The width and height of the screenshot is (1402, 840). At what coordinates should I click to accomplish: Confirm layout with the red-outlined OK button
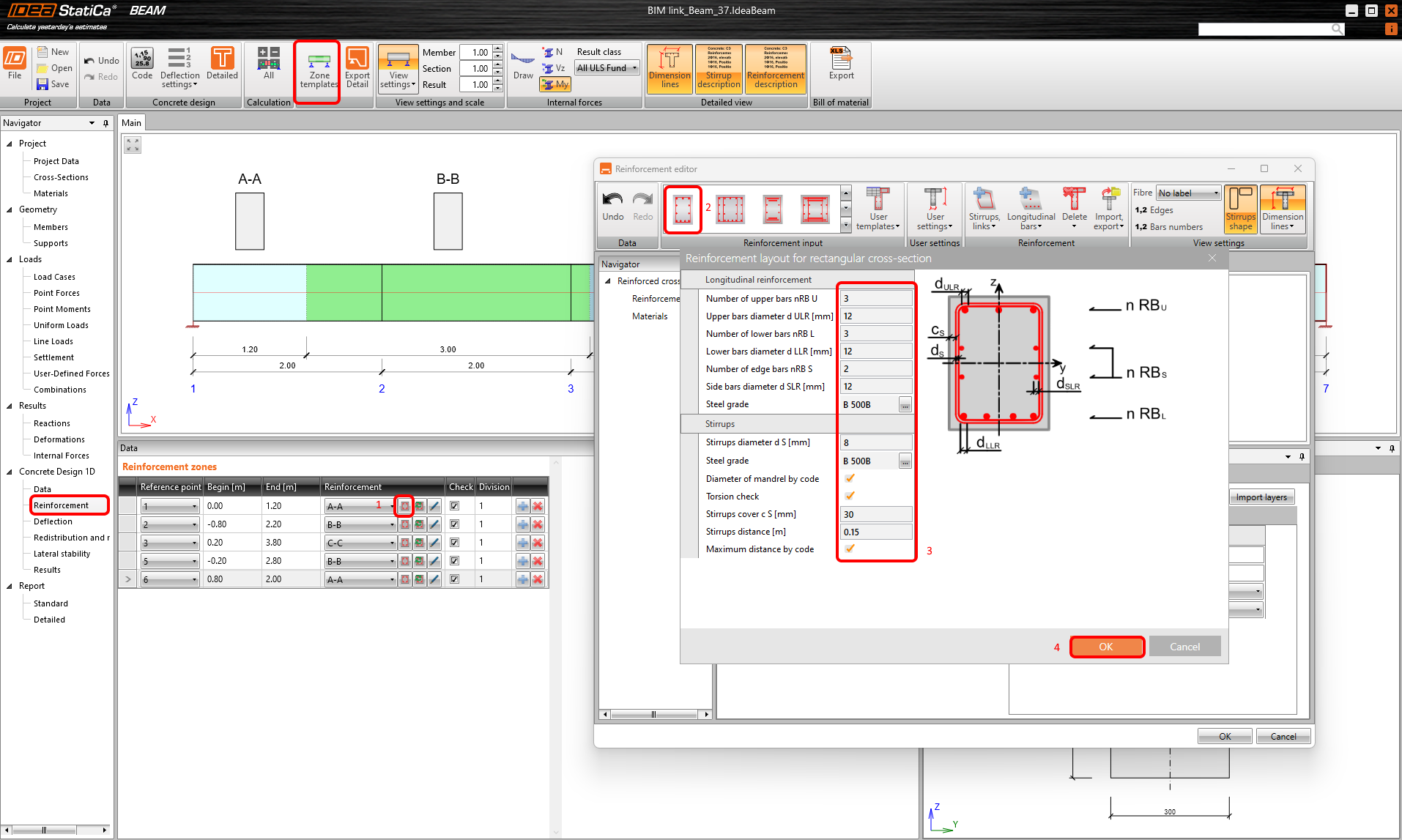pyautogui.click(x=1106, y=647)
